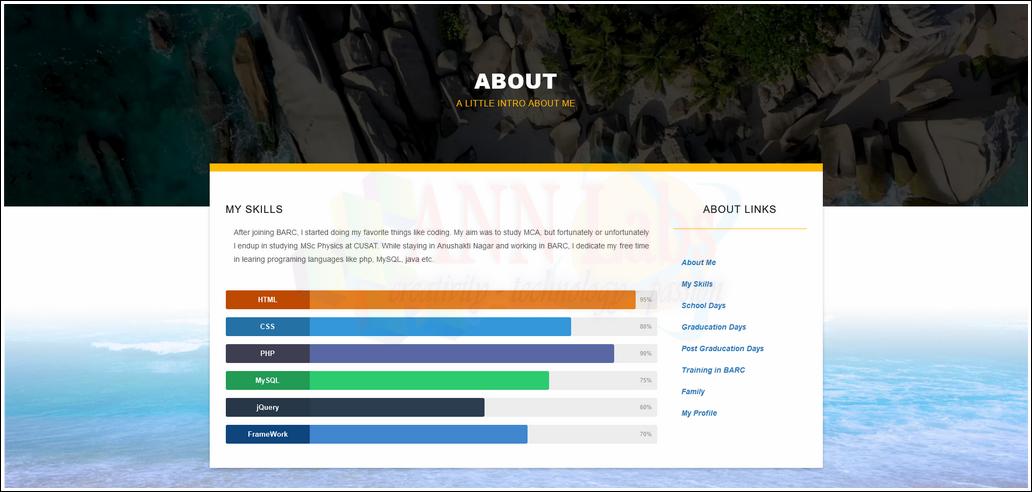1032x492 pixels.
Task: Select the FrameWork skill label
Action: pos(267,435)
